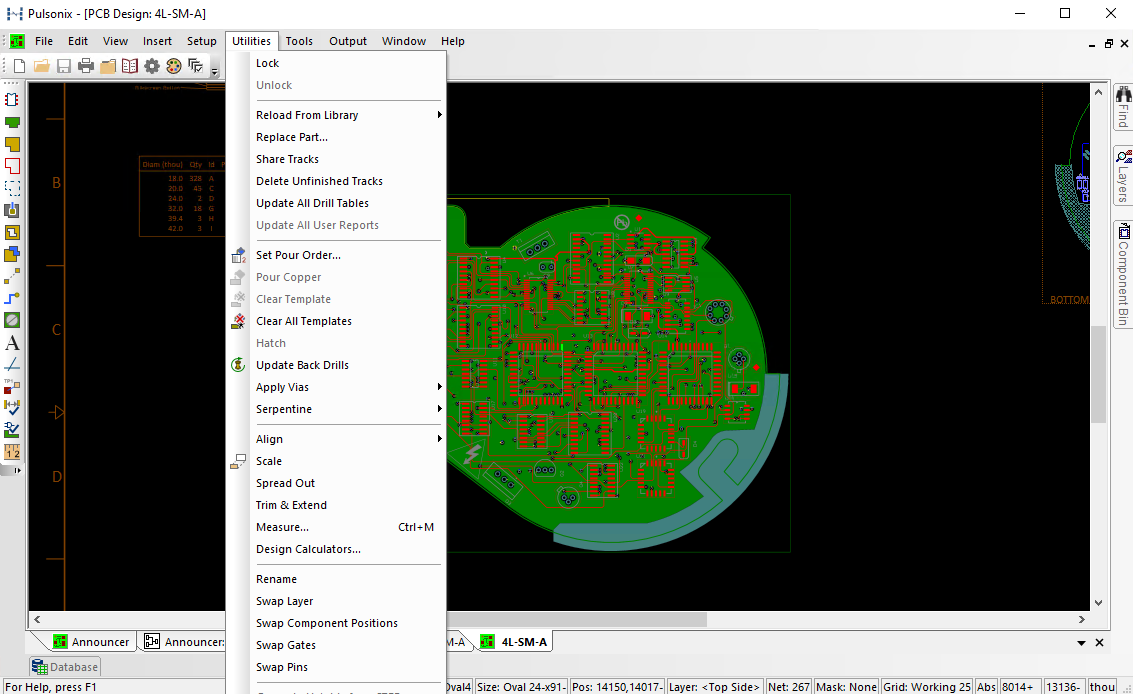Select the green mounting hole tool

click(x=12, y=320)
